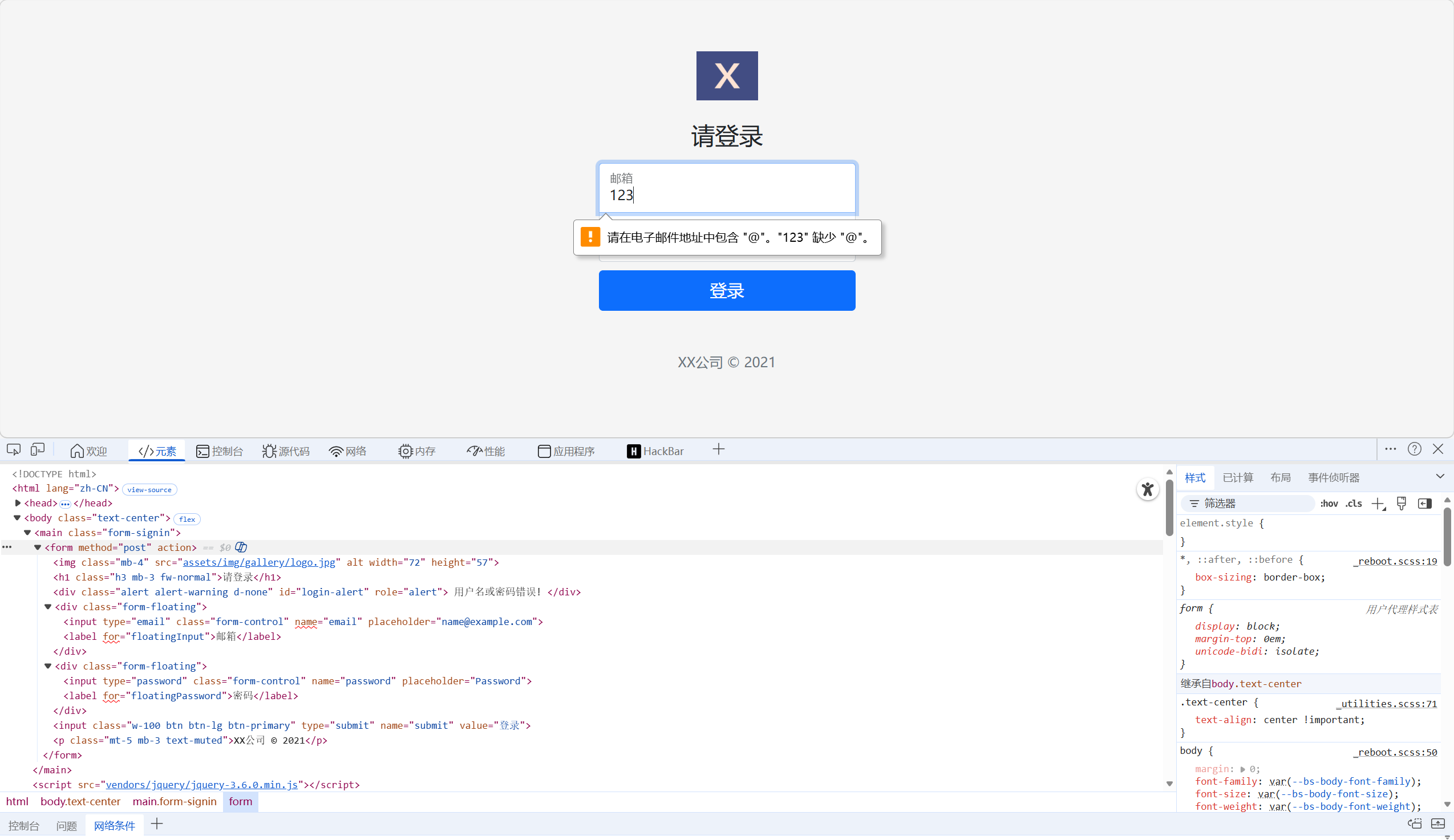Click the inspect element picker icon

tap(14, 450)
